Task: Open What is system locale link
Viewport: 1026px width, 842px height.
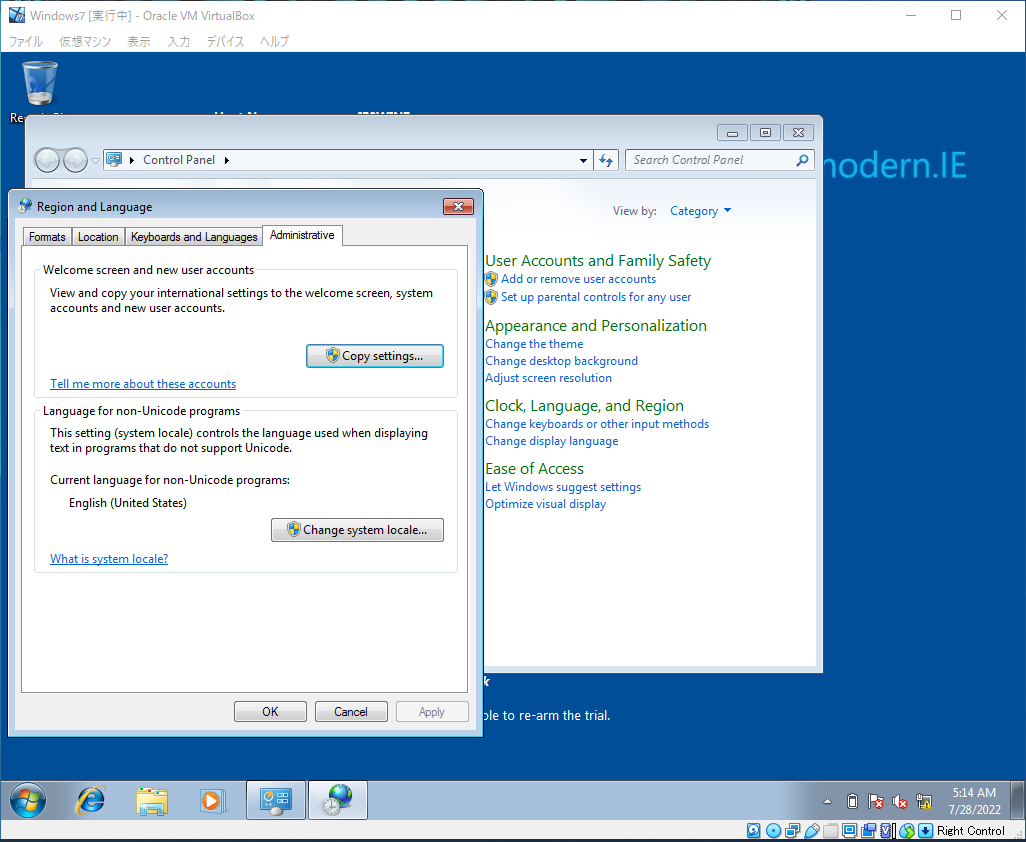Action: tap(109, 559)
